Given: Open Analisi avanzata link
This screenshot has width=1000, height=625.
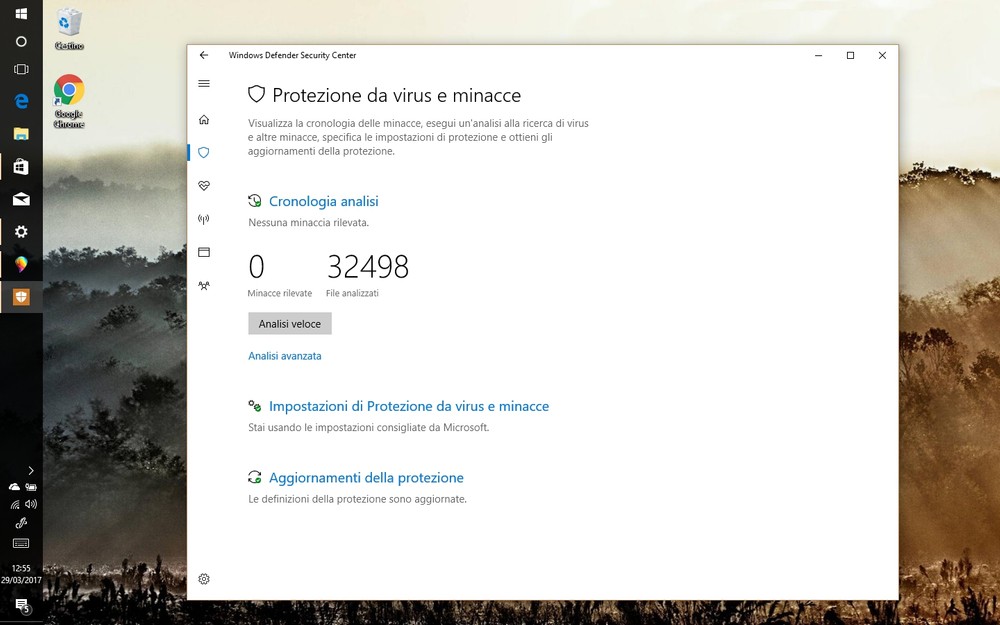Looking at the screenshot, I should (x=284, y=356).
